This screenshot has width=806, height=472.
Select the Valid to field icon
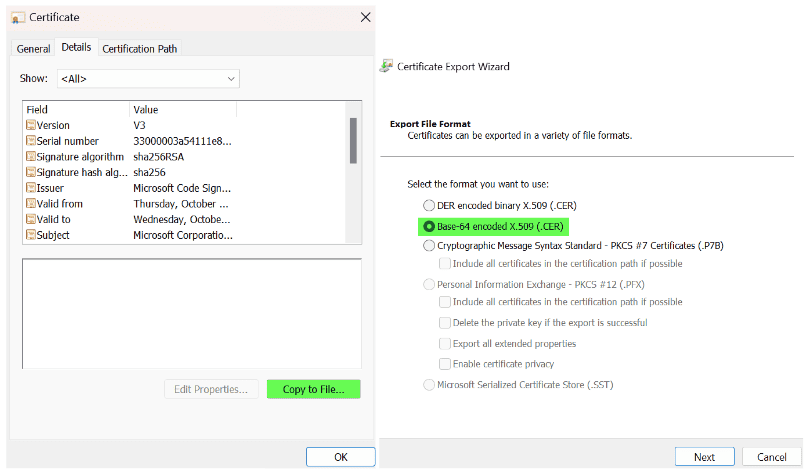click(x=31, y=219)
